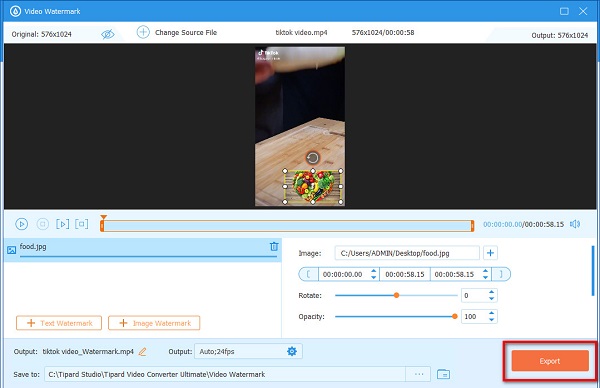Image resolution: width=600 pixels, height=388 pixels.
Task: Click the start time 00:00:00.00 field
Action: [x=343, y=274]
